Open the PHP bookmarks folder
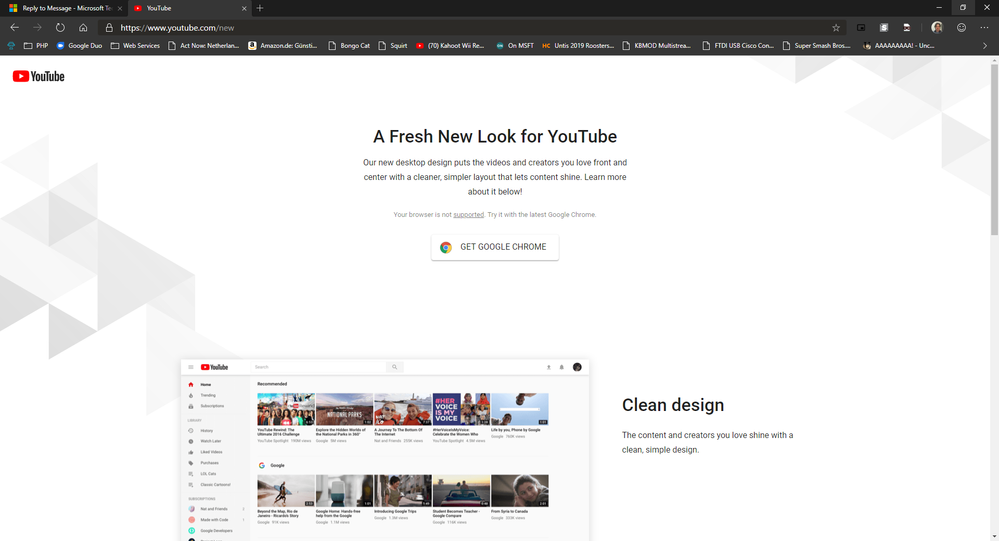 click(36, 45)
